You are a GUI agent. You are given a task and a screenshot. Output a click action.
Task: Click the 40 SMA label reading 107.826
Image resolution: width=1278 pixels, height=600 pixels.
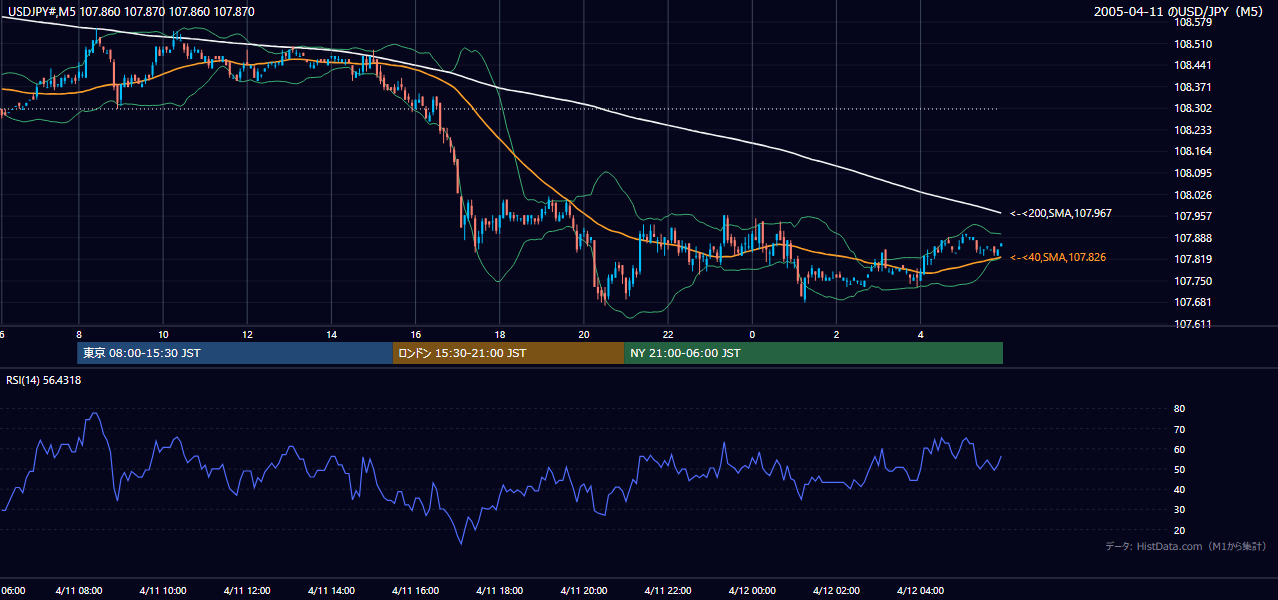(x=1058, y=258)
